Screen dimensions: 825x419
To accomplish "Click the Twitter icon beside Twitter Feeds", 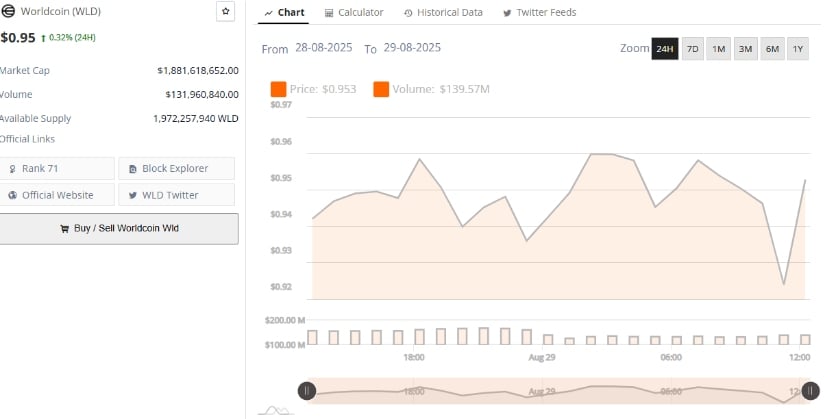I will point(507,13).
